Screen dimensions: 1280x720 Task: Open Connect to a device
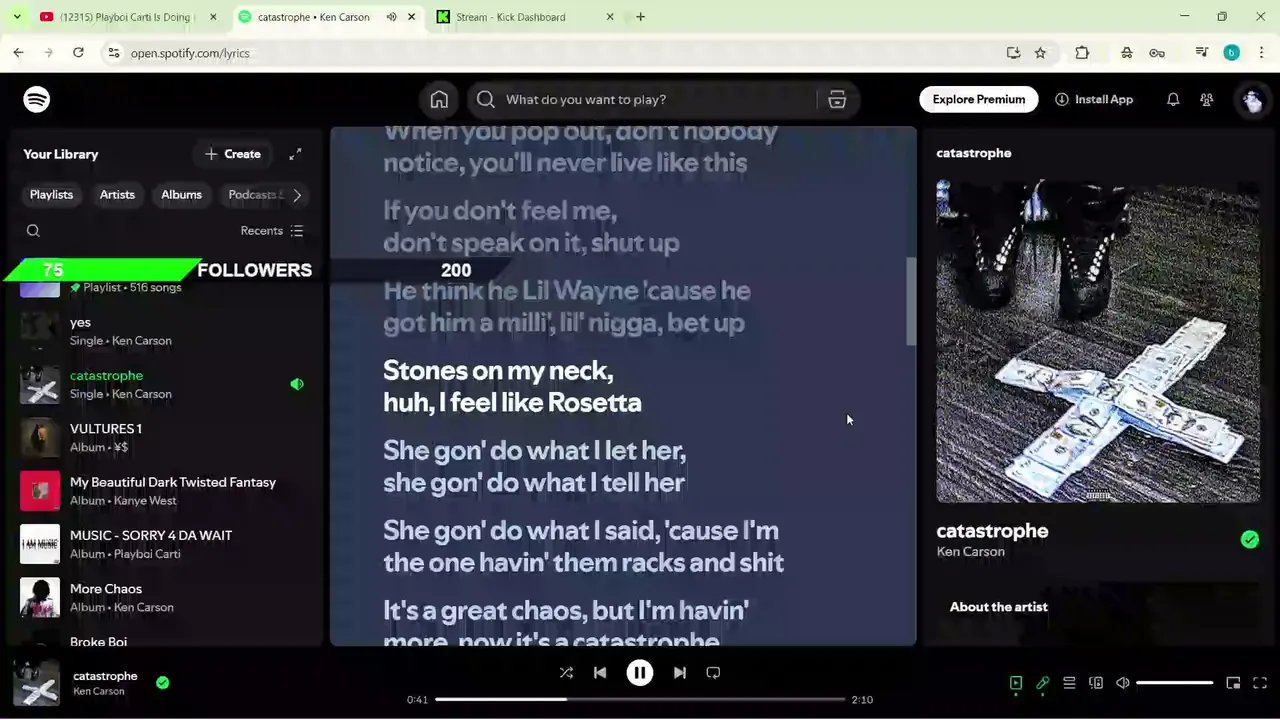pos(1096,683)
